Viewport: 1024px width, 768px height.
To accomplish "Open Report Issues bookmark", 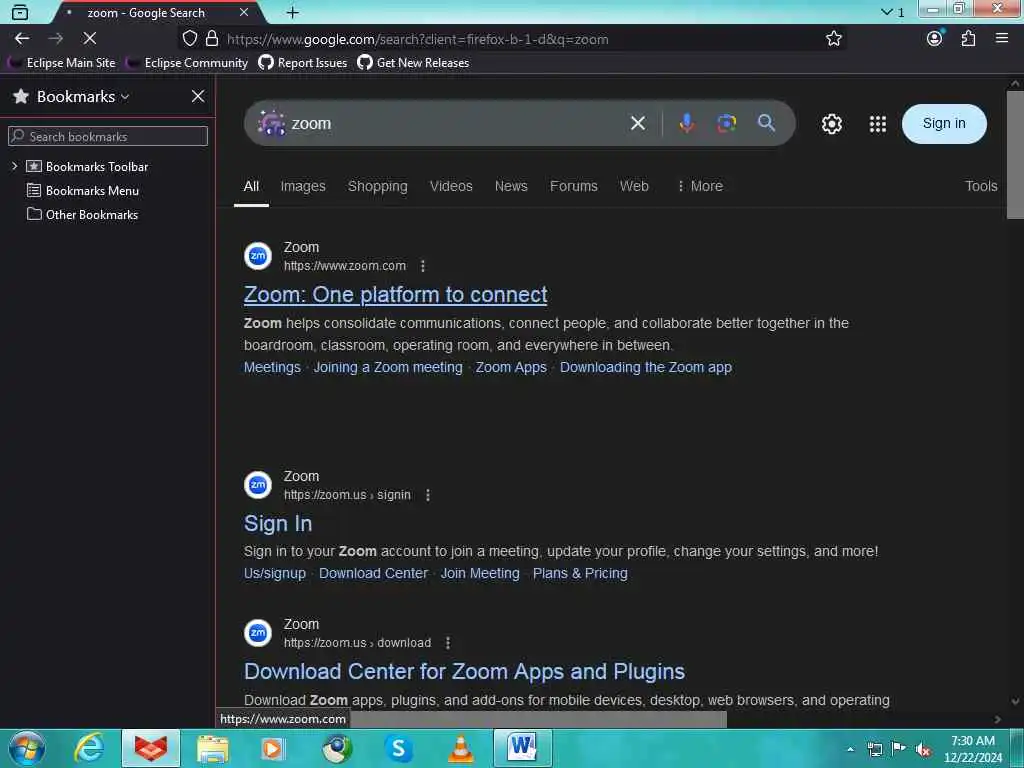I will [303, 63].
